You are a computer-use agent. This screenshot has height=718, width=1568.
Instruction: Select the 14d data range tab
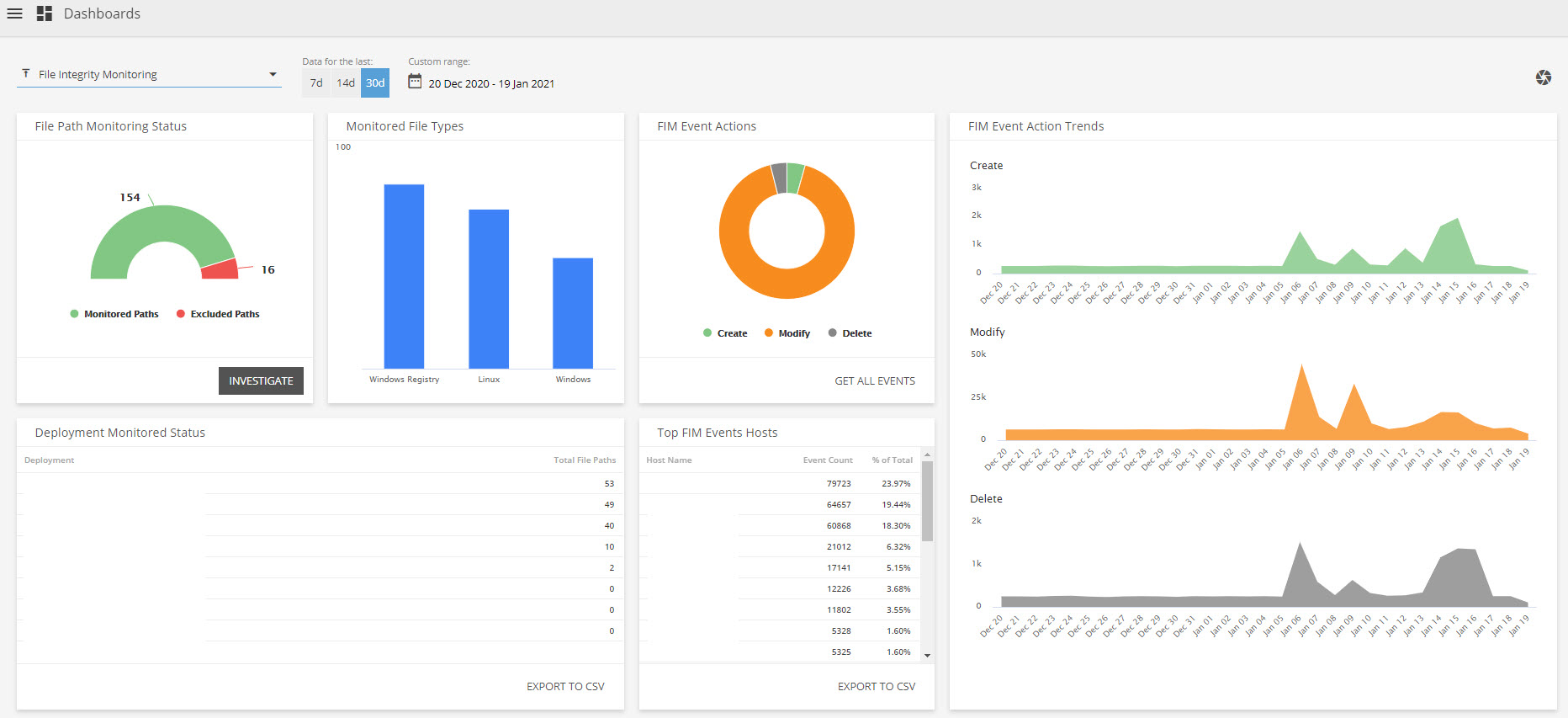[x=346, y=83]
